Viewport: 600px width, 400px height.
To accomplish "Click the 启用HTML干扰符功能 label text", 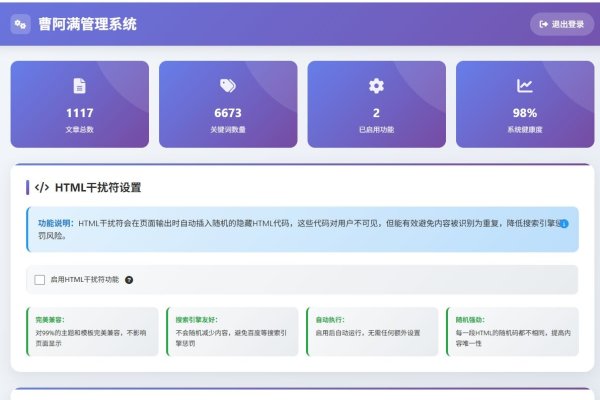I will (x=85, y=280).
